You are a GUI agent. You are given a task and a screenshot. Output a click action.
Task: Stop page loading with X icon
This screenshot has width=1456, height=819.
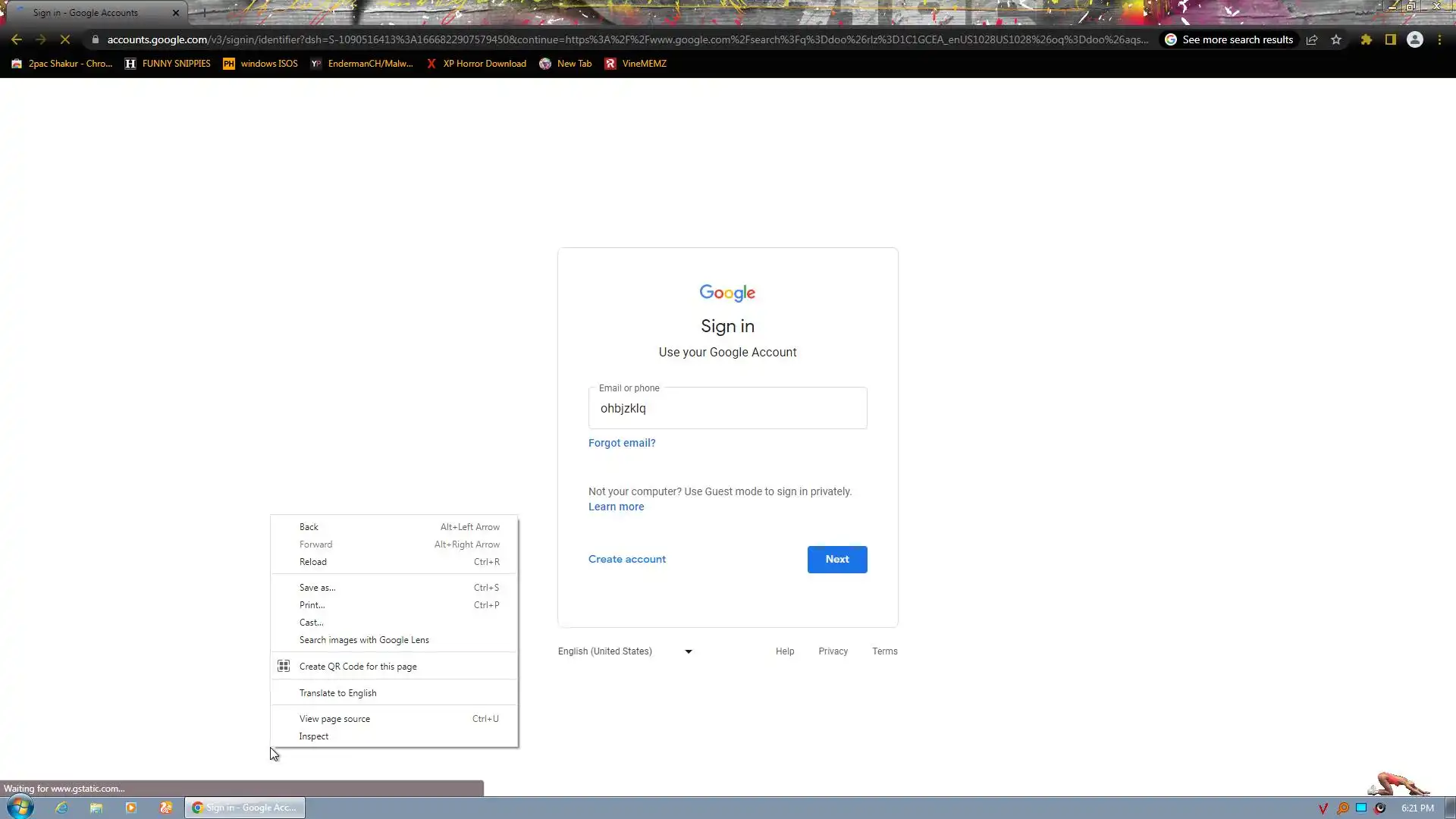pyautogui.click(x=65, y=40)
